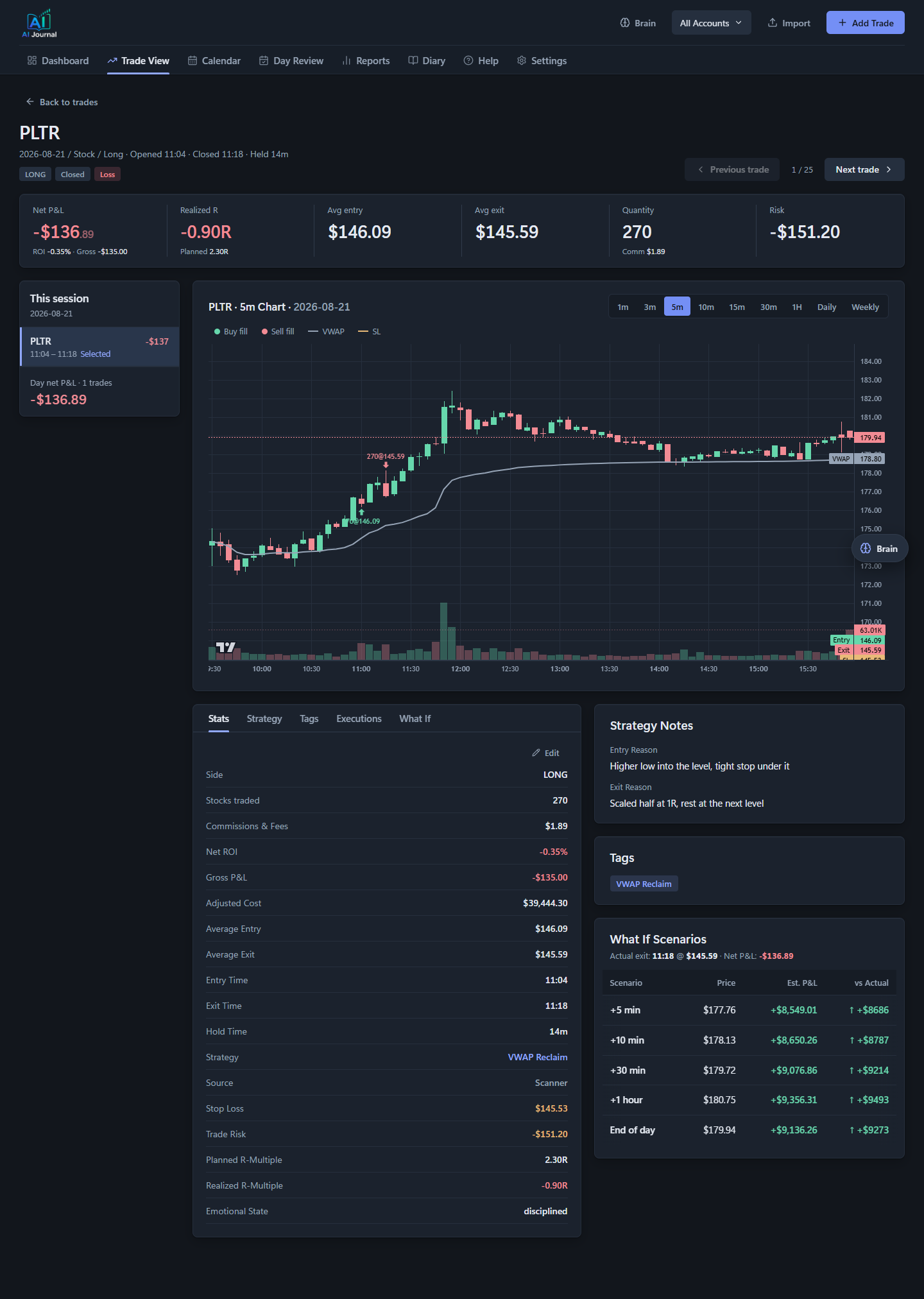The width and height of the screenshot is (924, 1299).
Task: Select the 1H chart timeframe
Action: [x=796, y=307]
